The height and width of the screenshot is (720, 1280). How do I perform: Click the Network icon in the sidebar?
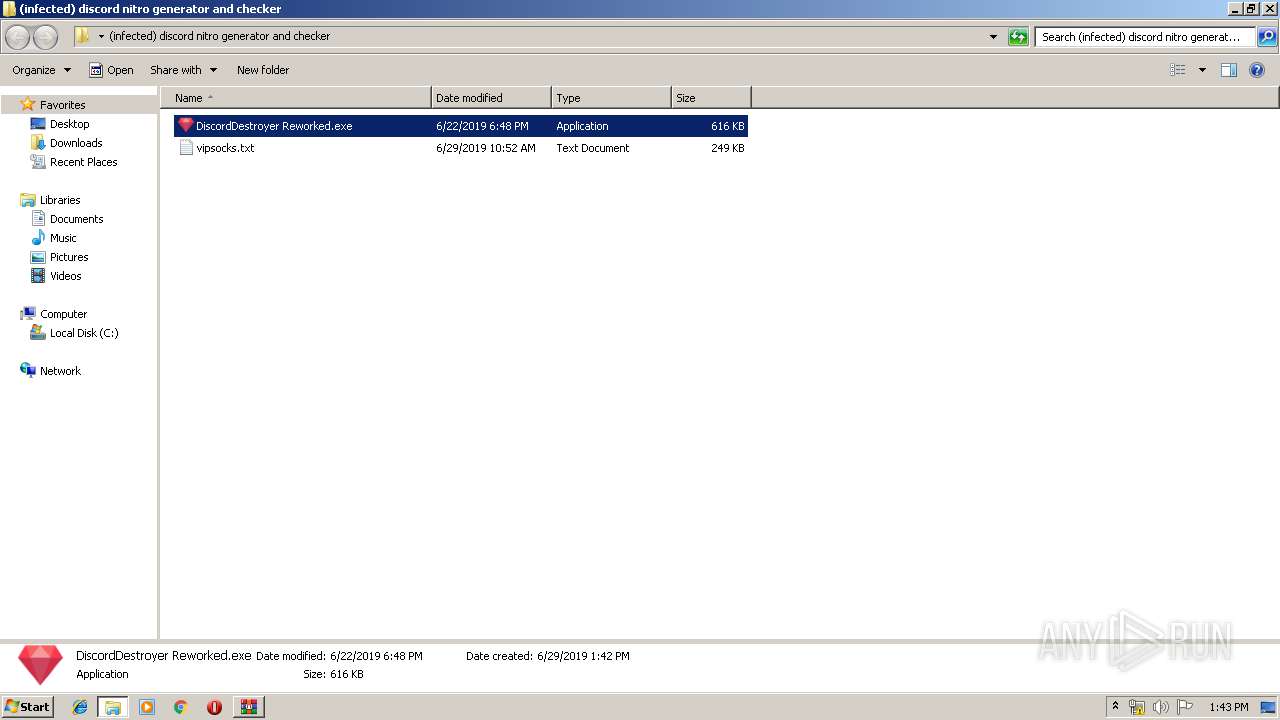click(28, 370)
